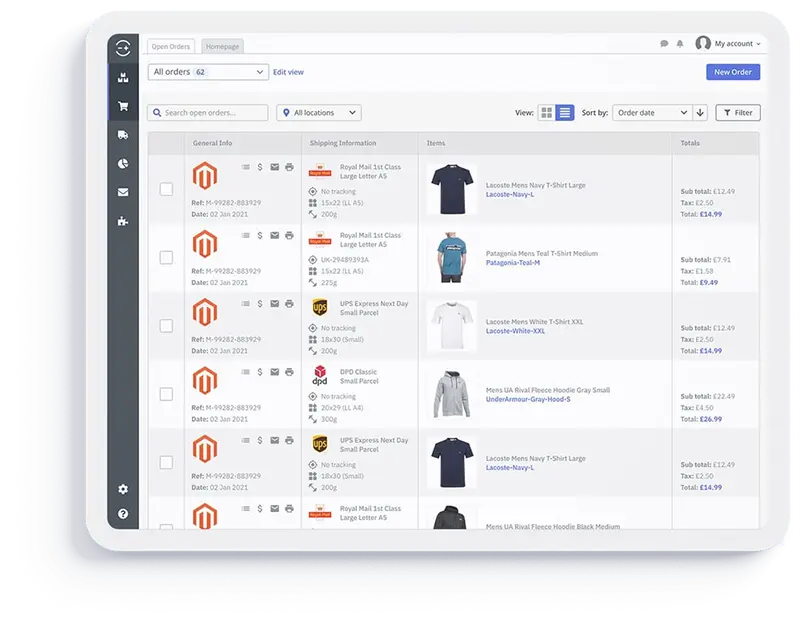Click the email icon on Patagonia Teal order

274,235
